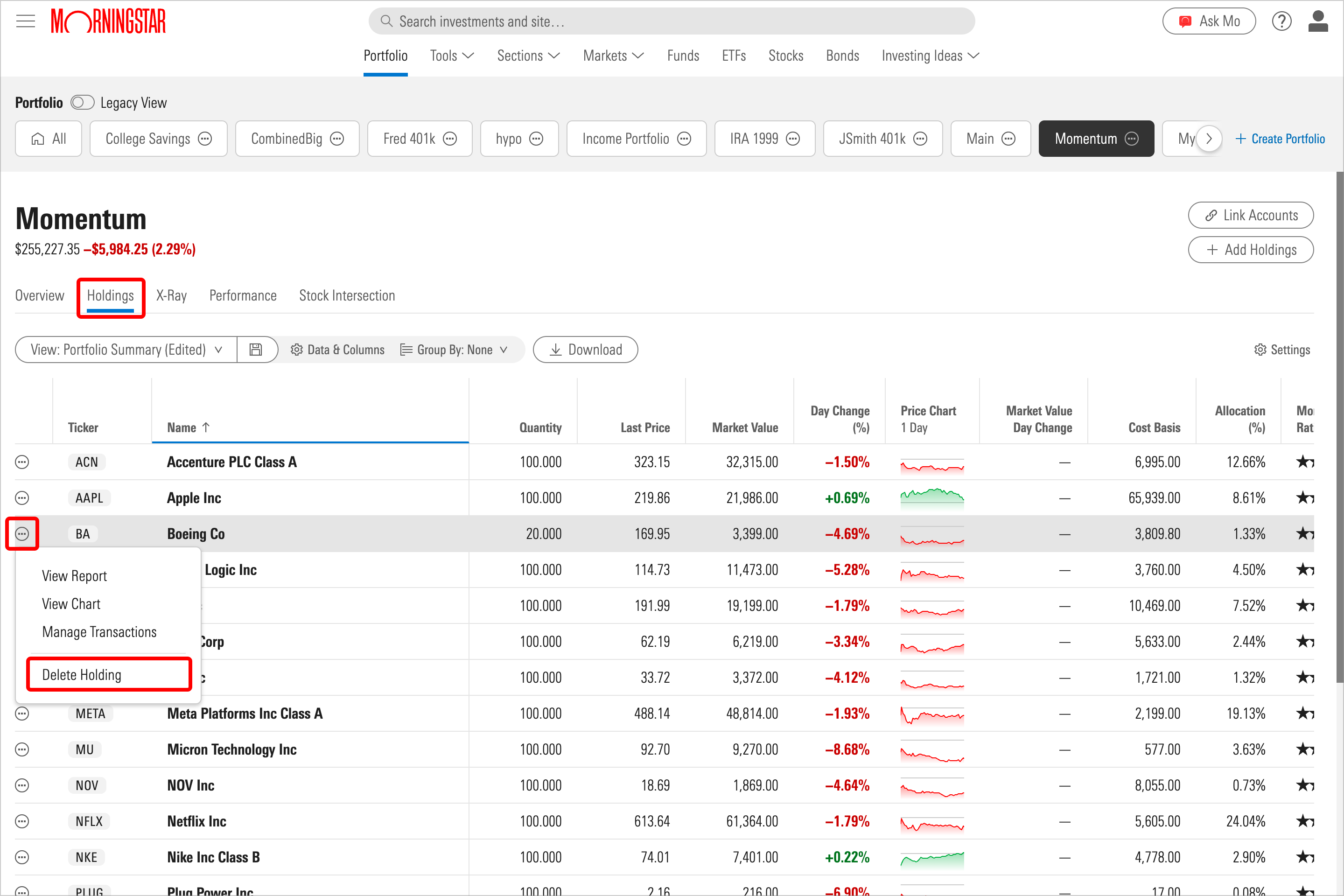
Task: Click the Download button
Action: pyautogui.click(x=586, y=350)
